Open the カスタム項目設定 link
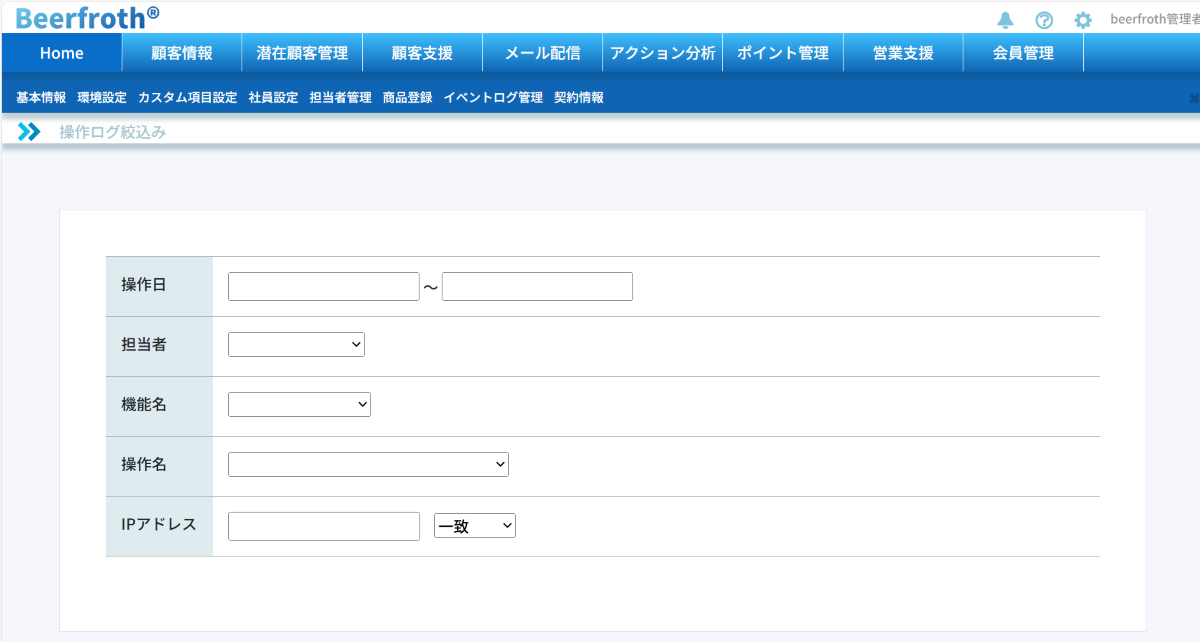1200x642 pixels. pyautogui.click(x=188, y=98)
